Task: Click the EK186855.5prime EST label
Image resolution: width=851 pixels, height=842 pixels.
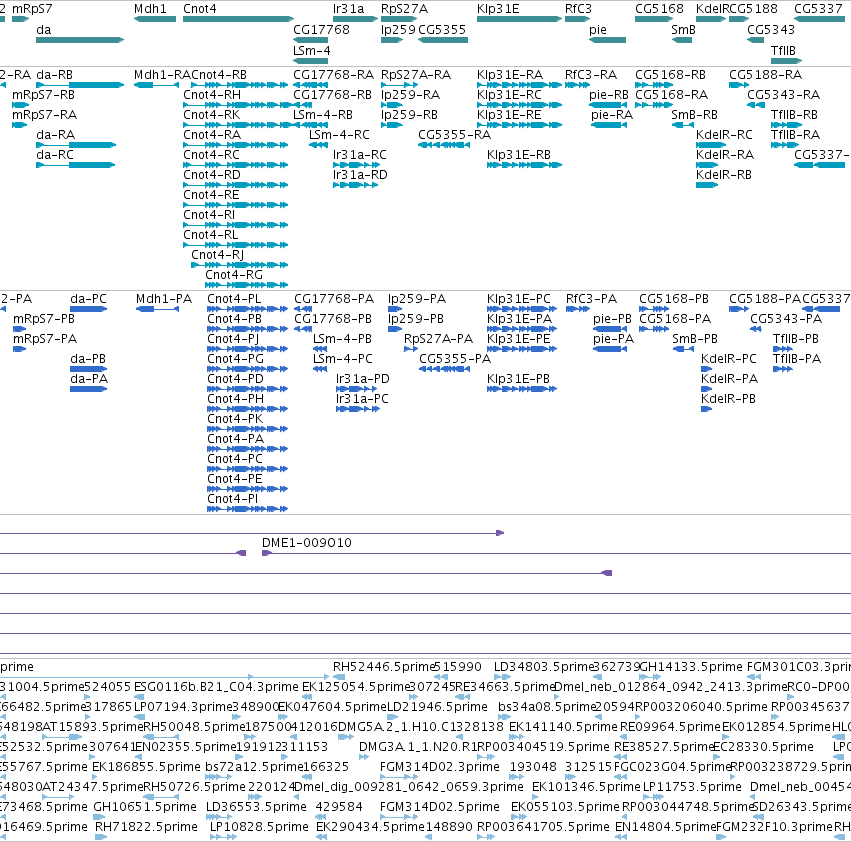Action: pyautogui.click(x=147, y=767)
